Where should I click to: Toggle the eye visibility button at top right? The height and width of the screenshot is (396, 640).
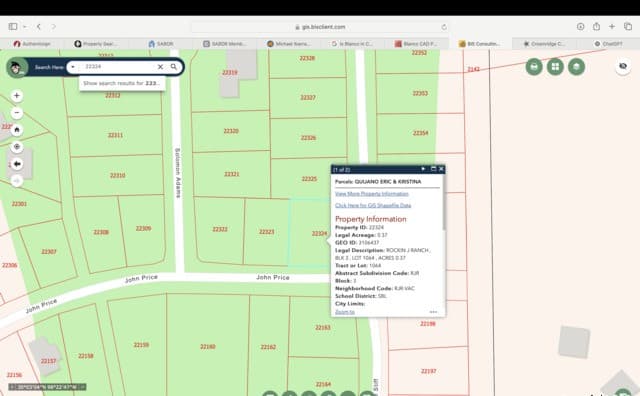pyautogui.click(x=623, y=66)
